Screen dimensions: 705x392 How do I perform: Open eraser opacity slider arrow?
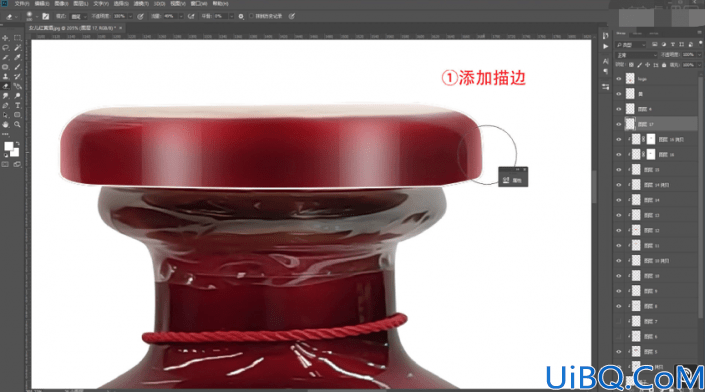(x=130, y=16)
